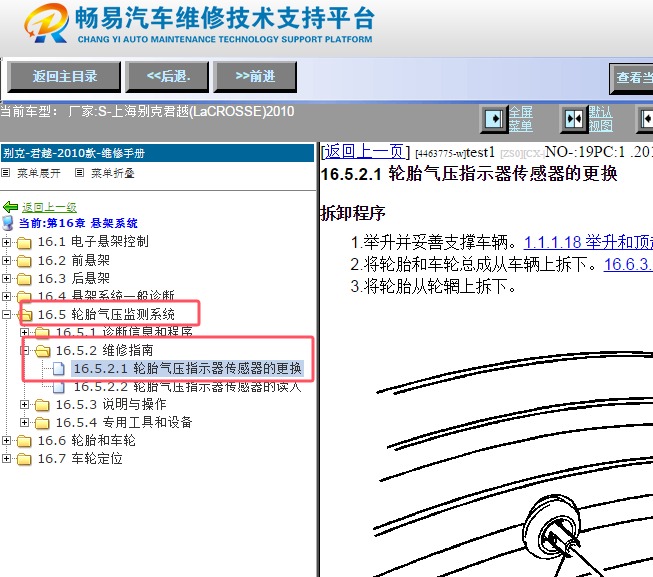Expand the 16.3 后悬架 node
This screenshot has height=577, width=653.
(x=6, y=278)
